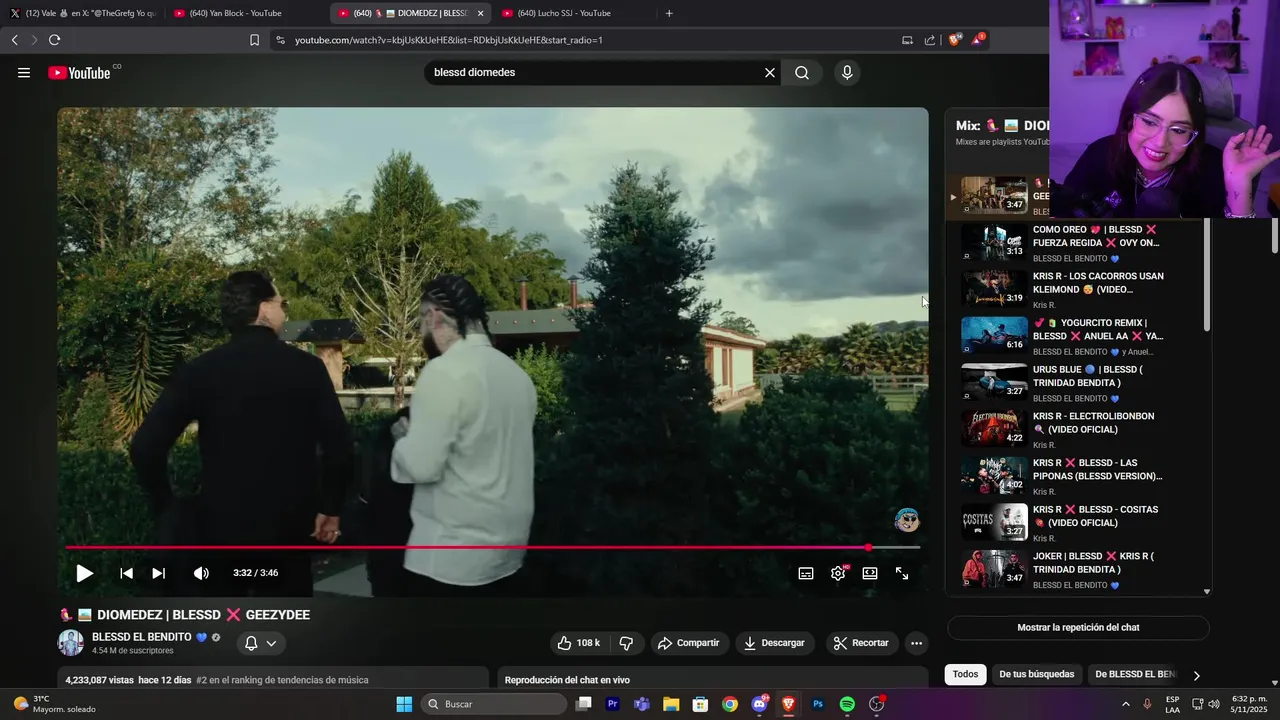Click the red progress scrubber handle
This screenshot has height=720, width=1280.
[868, 547]
